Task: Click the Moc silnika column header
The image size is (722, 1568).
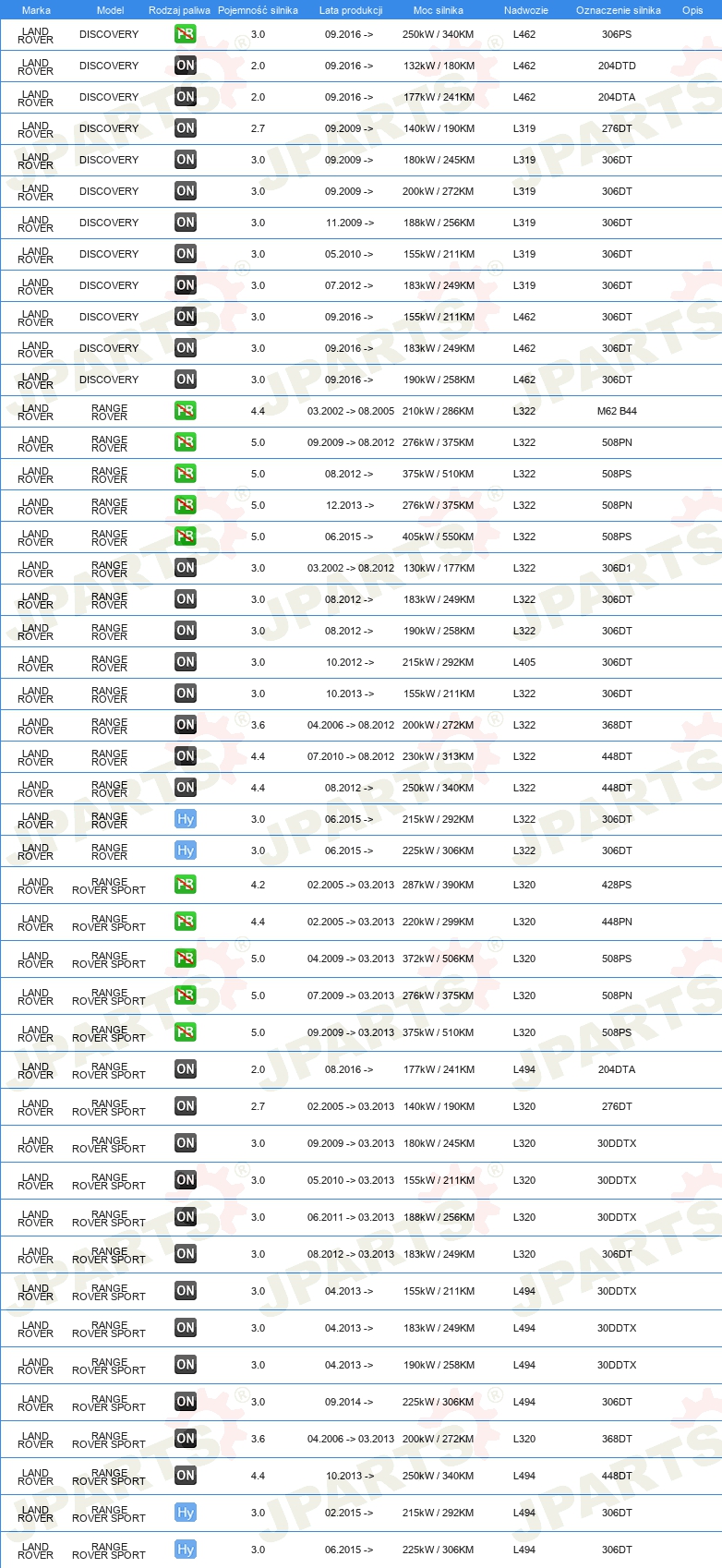Action: click(x=439, y=10)
